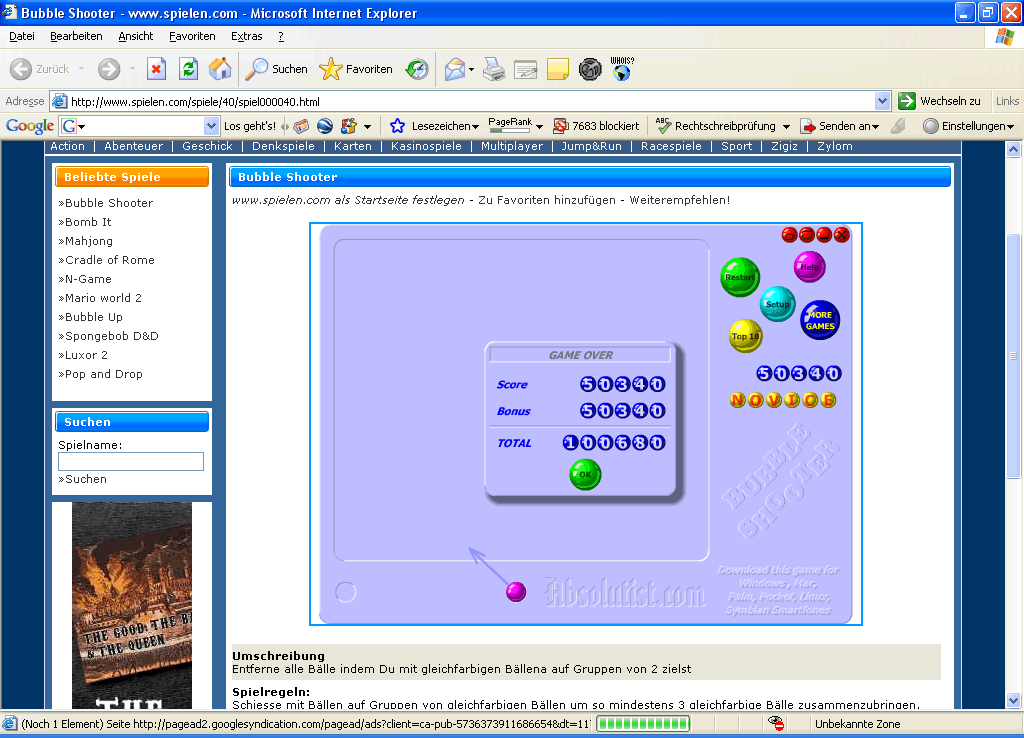Open the magenta Help bubble
Screen dimensions: 1024x738
pyautogui.click(x=810, y=266)
